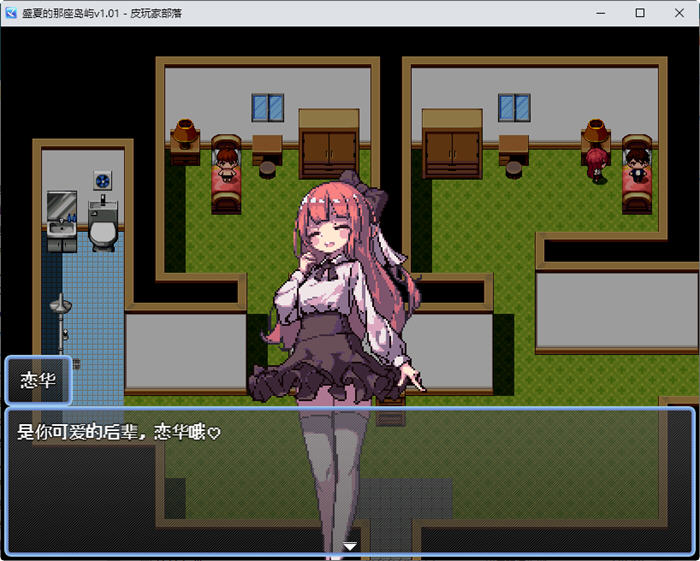700x561 pixels.
Task: Click the lamp in left bedroom
Action: 185,133
